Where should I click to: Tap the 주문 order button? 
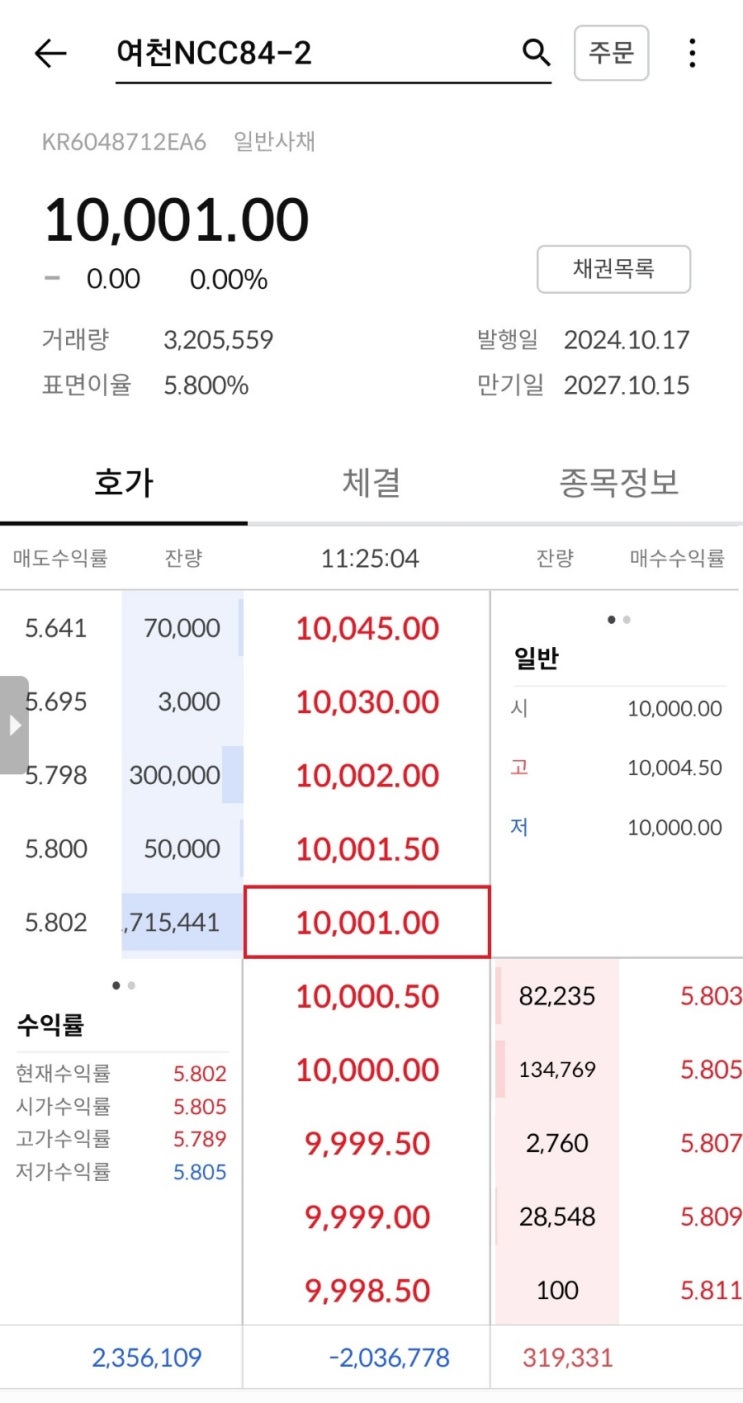tap(611, 53)
